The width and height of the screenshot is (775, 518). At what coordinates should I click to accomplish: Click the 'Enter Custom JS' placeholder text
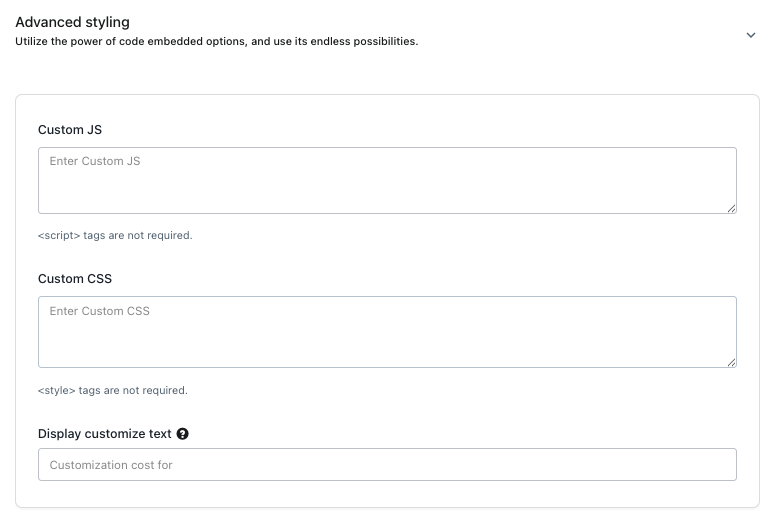[95, 161]
